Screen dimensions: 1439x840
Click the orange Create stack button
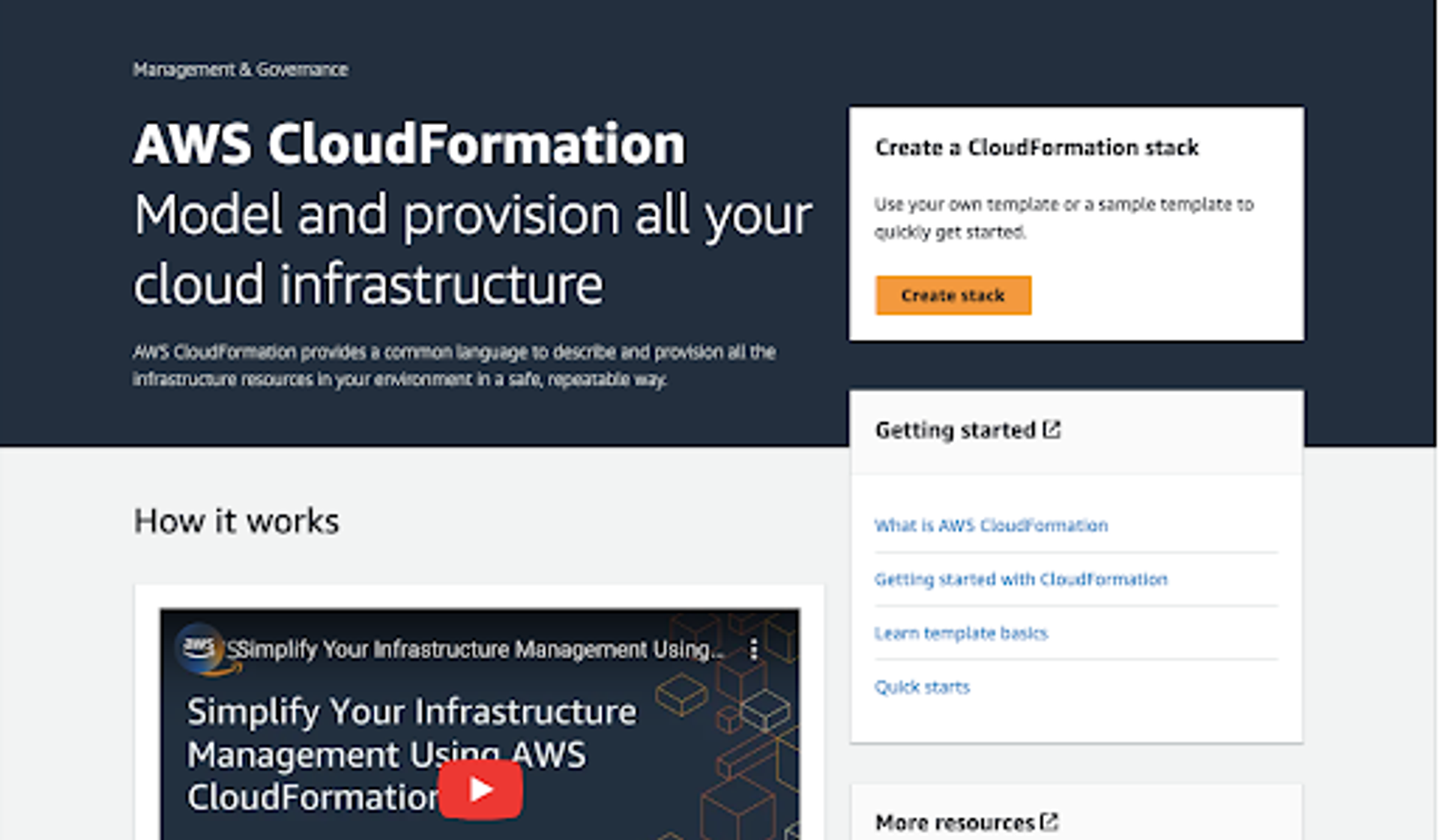point(953,295)
